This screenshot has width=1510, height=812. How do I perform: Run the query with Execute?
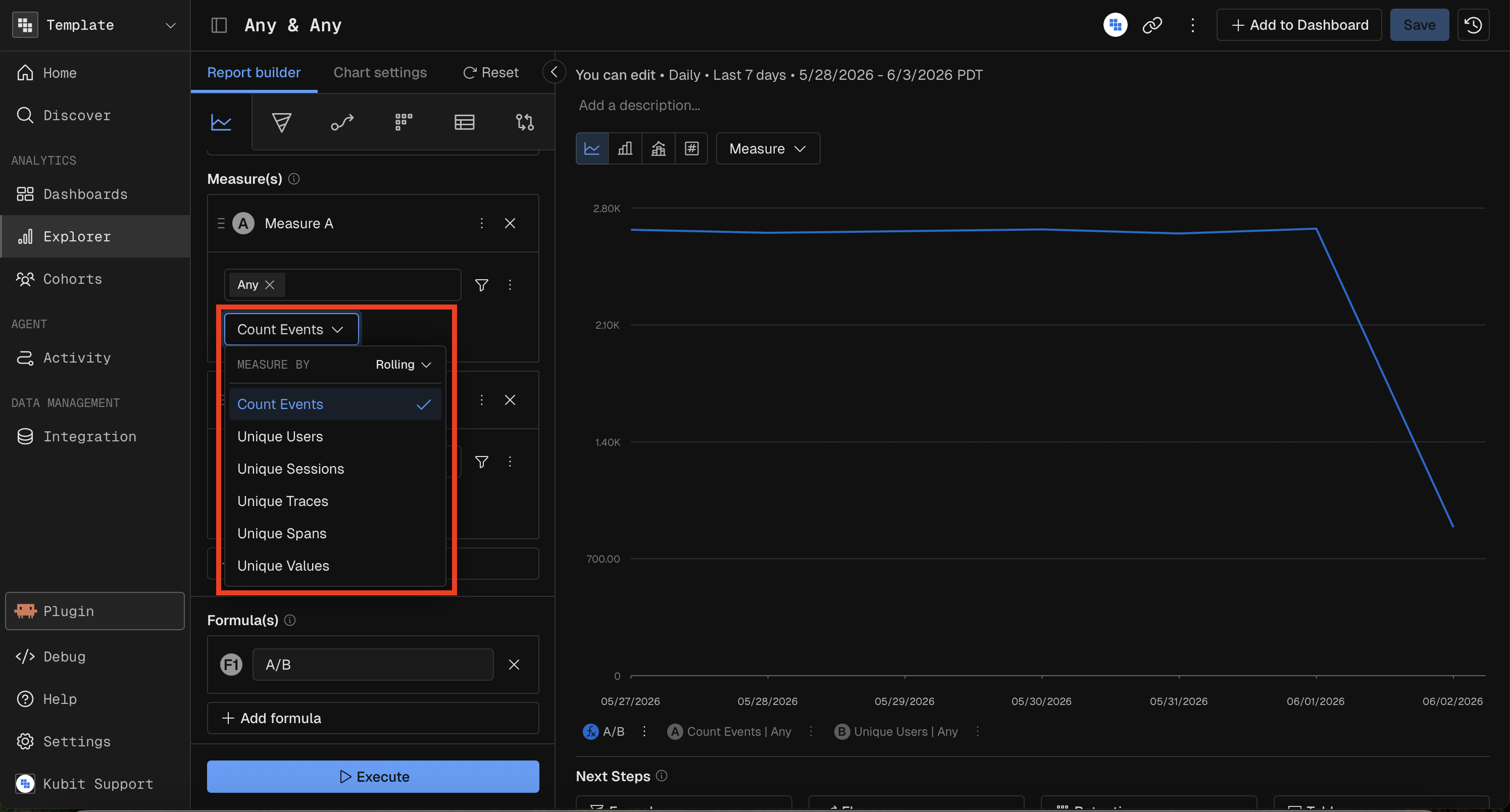373,776
